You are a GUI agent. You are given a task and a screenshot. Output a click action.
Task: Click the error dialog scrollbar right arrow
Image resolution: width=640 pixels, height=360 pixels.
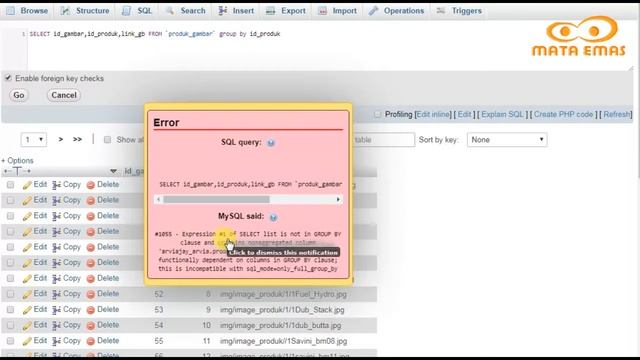338,200
